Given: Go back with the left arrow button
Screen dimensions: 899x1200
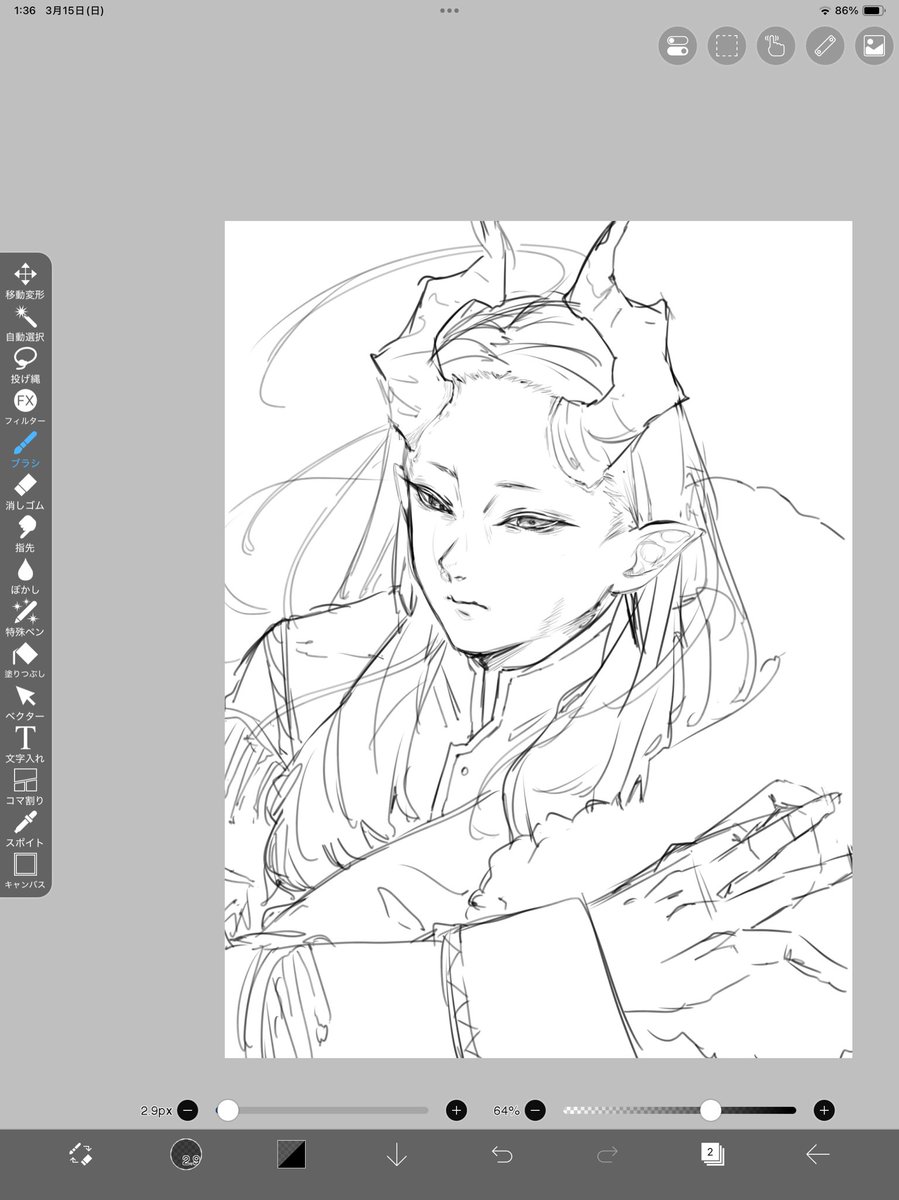Looking at the screenshot, I should click(x=817, y=1154).
